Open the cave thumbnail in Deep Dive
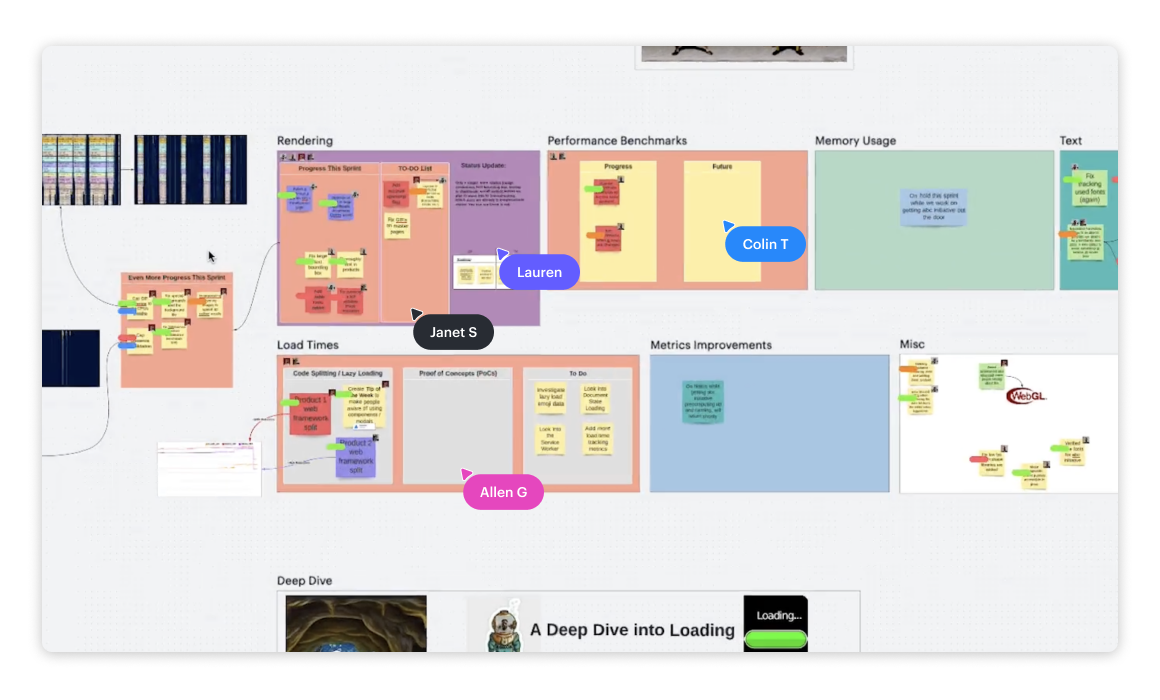This screenshot has height=700, width=1160. [356, 624]
